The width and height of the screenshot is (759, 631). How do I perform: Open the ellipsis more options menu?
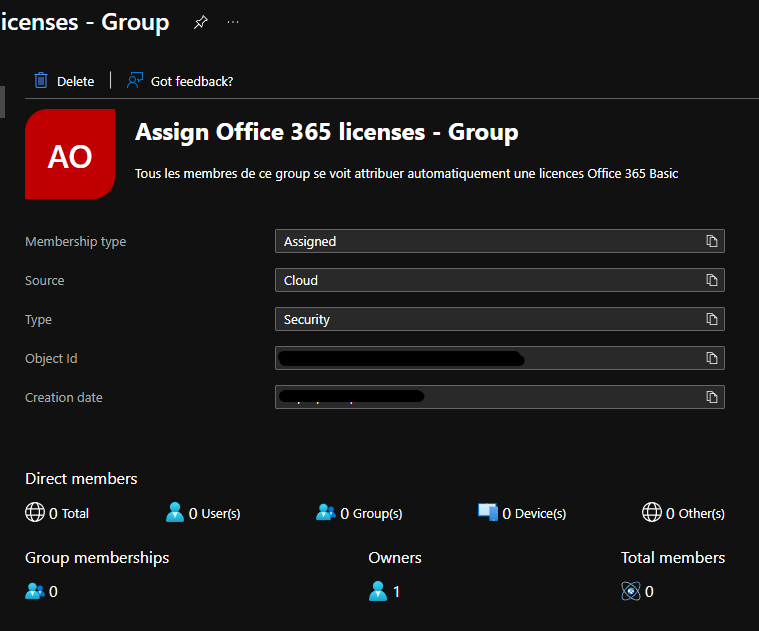point(233,22)
